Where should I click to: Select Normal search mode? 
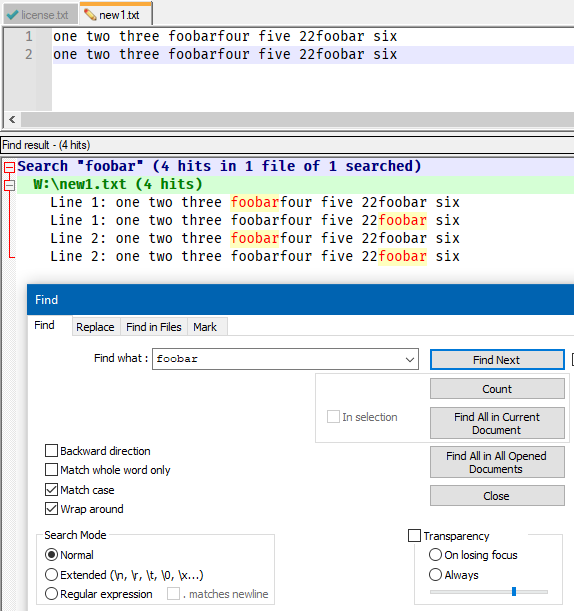pos(51,554)
